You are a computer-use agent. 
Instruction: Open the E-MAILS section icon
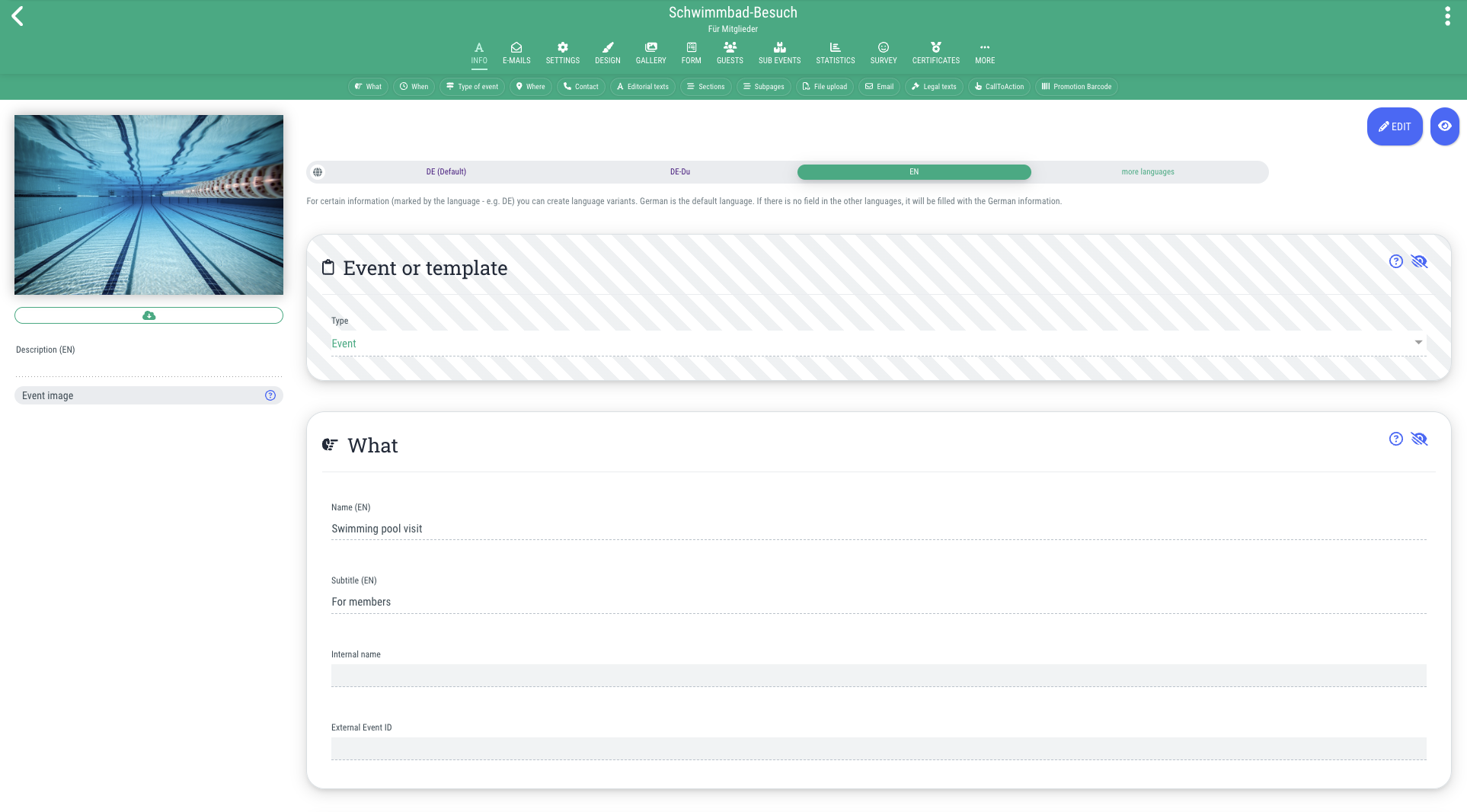pos(516,52)
